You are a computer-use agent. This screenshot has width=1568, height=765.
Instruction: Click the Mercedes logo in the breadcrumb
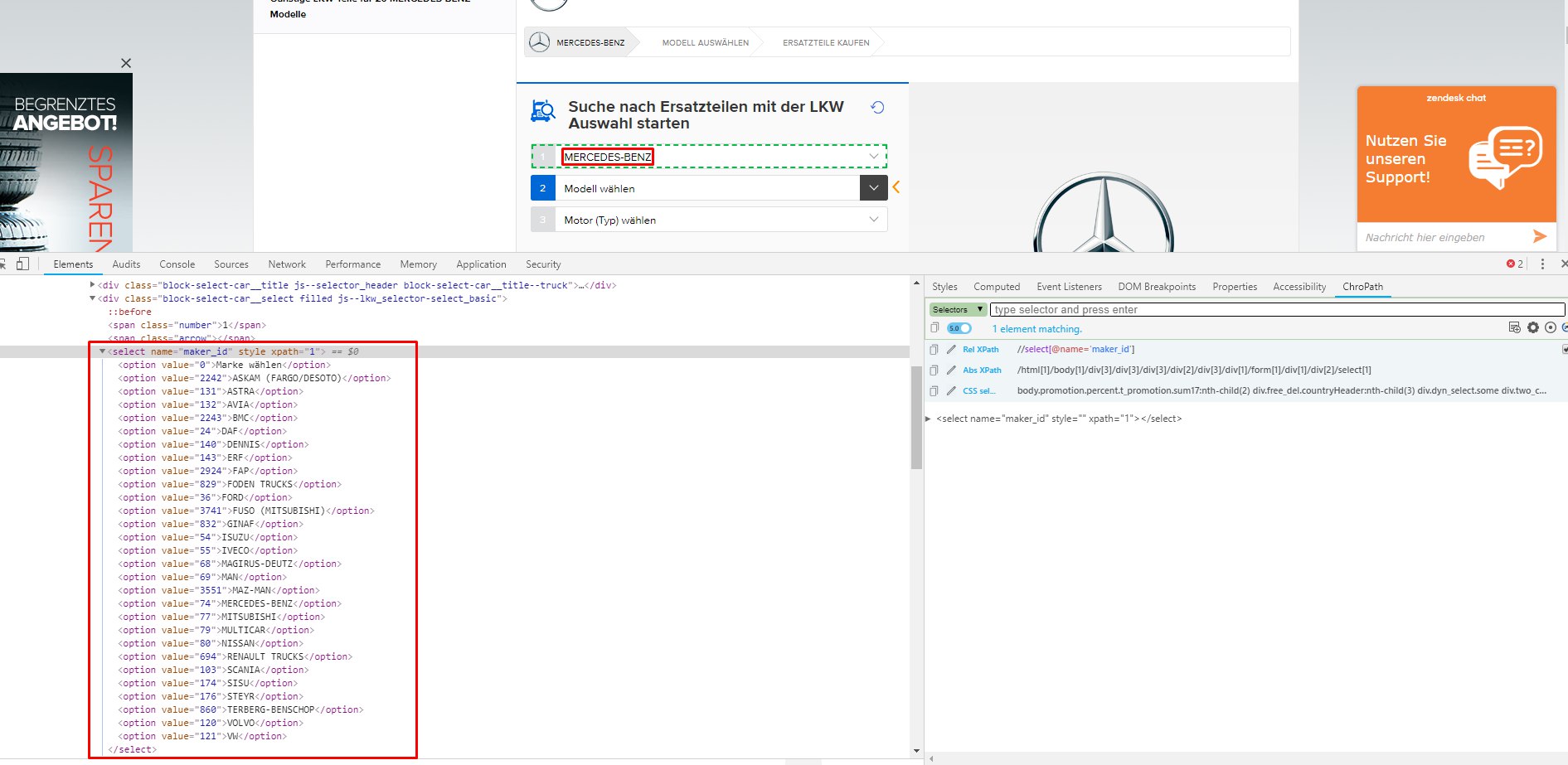point(540,42)
